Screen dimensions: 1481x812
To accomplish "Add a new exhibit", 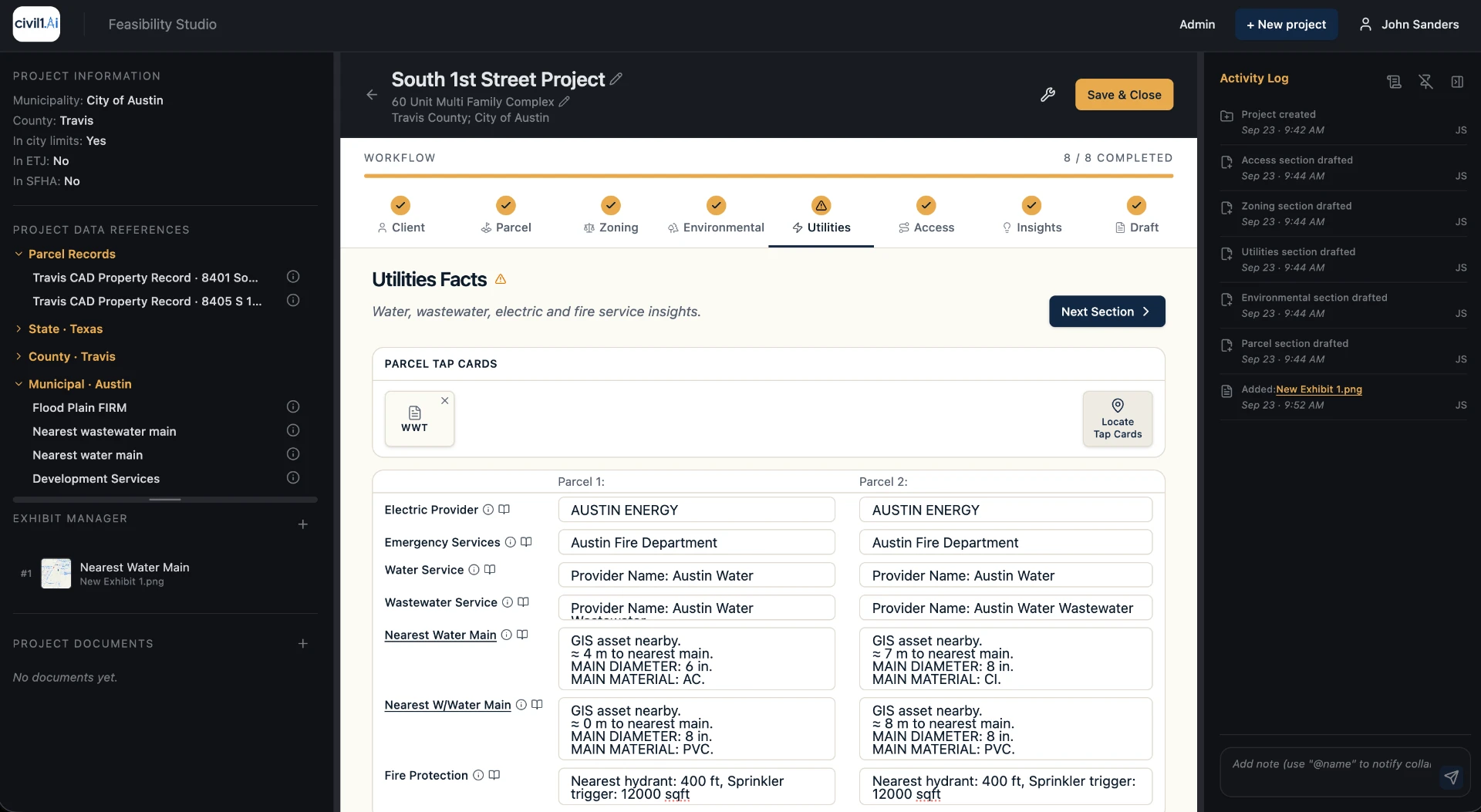I will click(303, 524).
